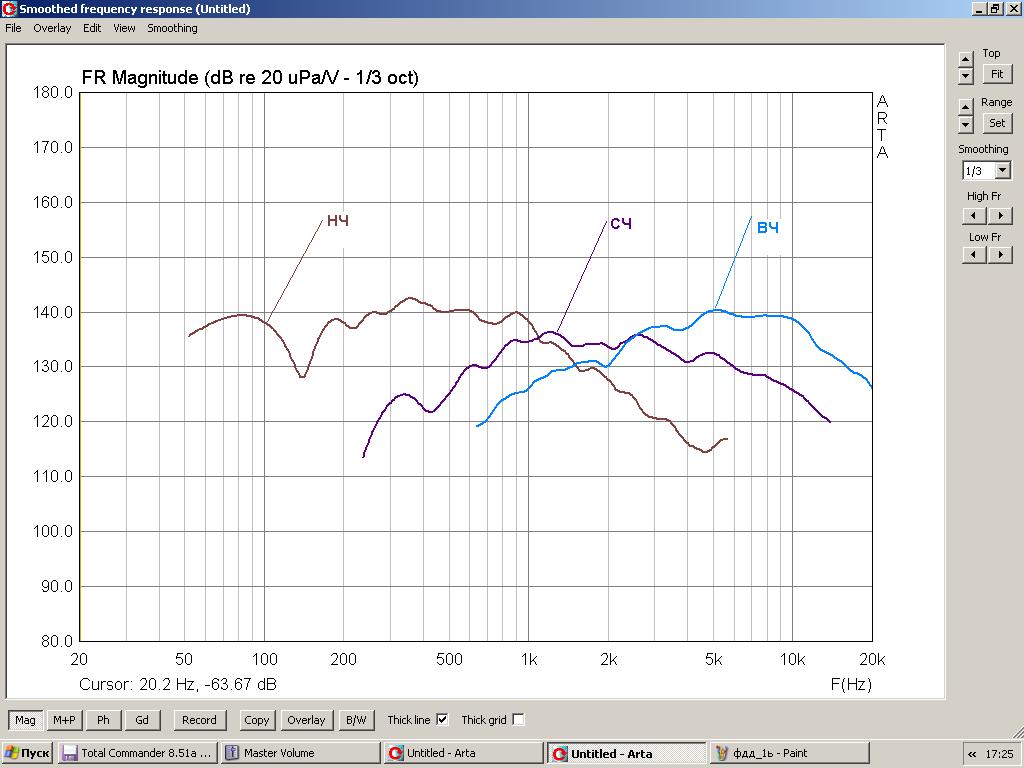Click the НЧ curve label
Screen dimensions: 1024x768
[338, 221]
